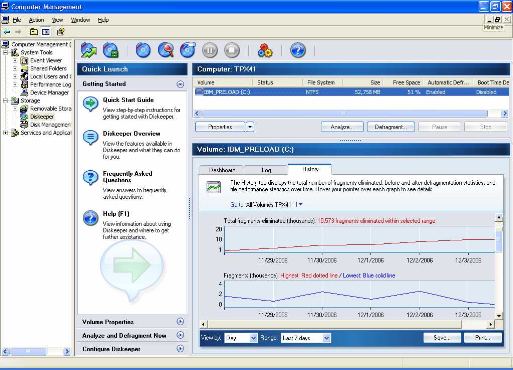Open the Diskeeper Overview link

tap(132, 134)
